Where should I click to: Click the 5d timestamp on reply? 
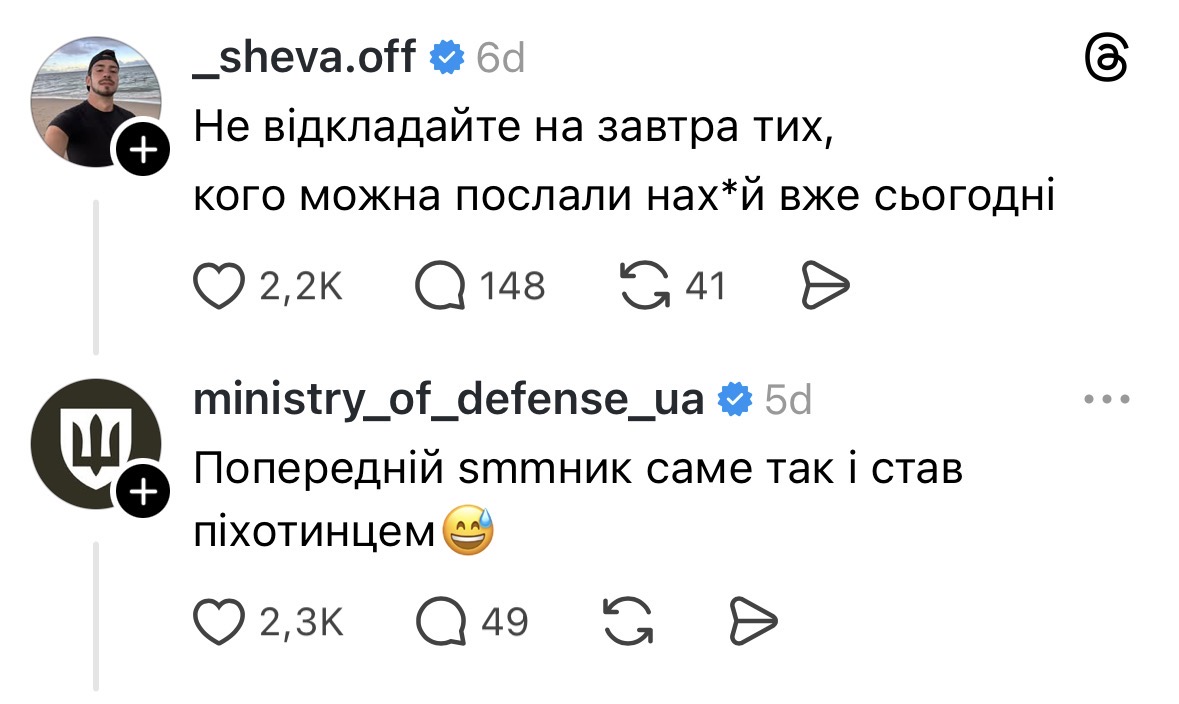click(788, 400)
